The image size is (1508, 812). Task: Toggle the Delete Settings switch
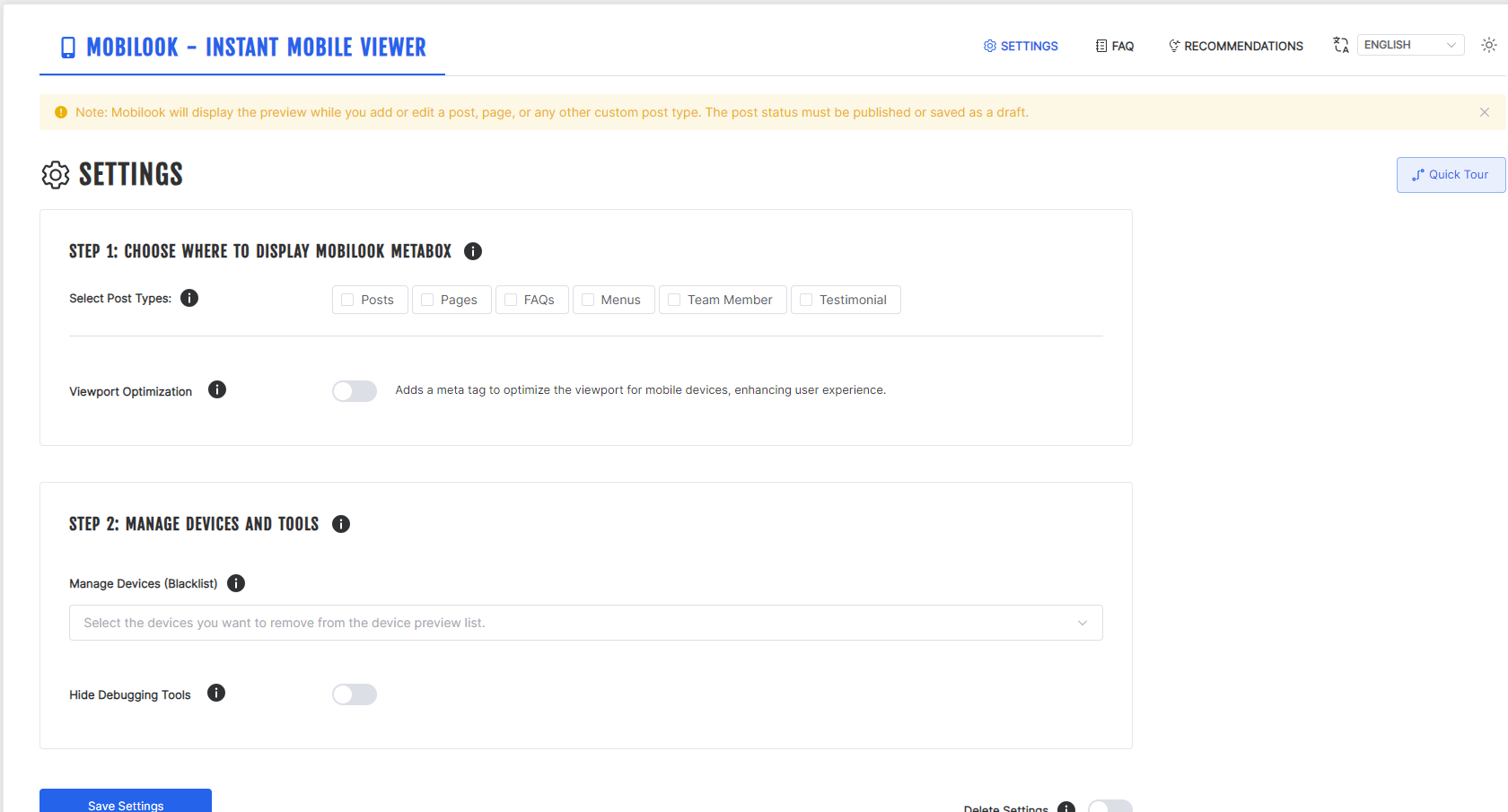pyautogui.click(x=1110, y=807)
